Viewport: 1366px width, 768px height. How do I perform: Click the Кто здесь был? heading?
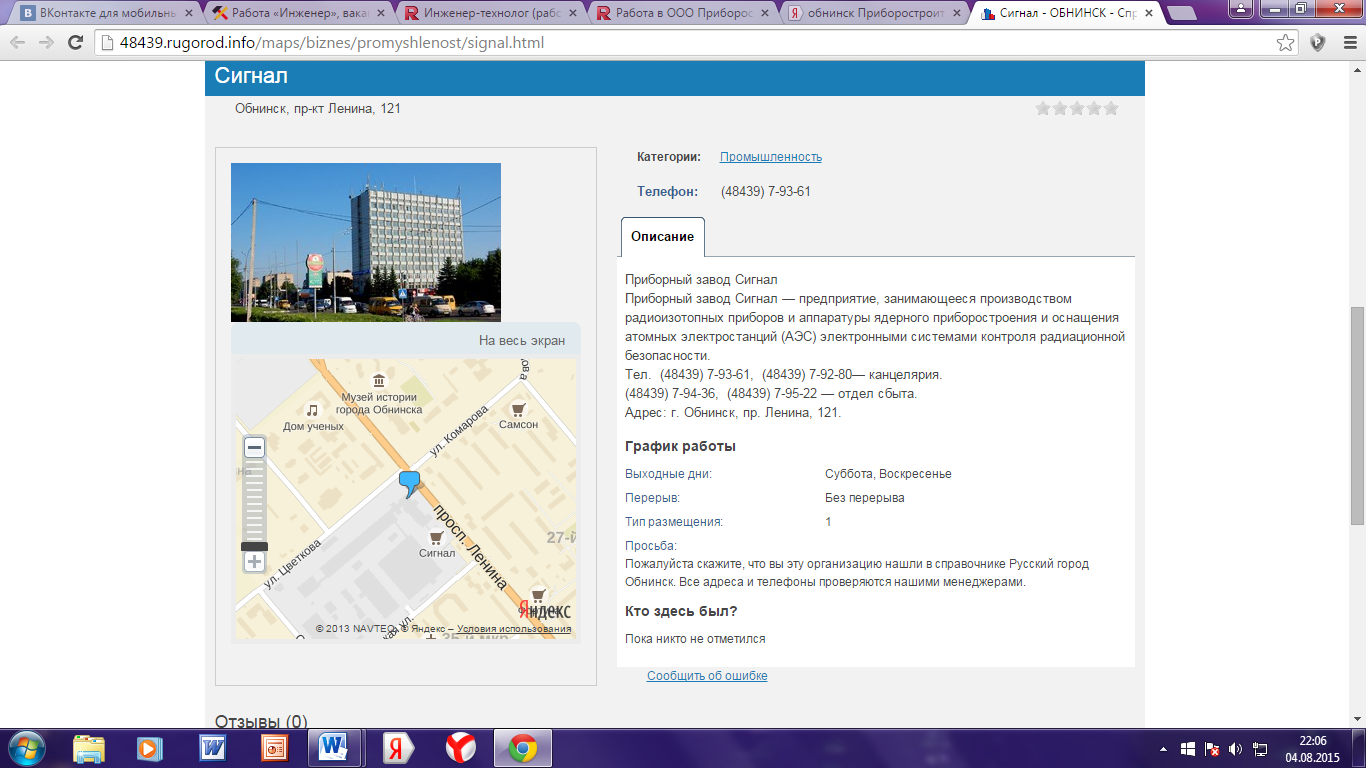pyautogui.click(x=682, y=611)
